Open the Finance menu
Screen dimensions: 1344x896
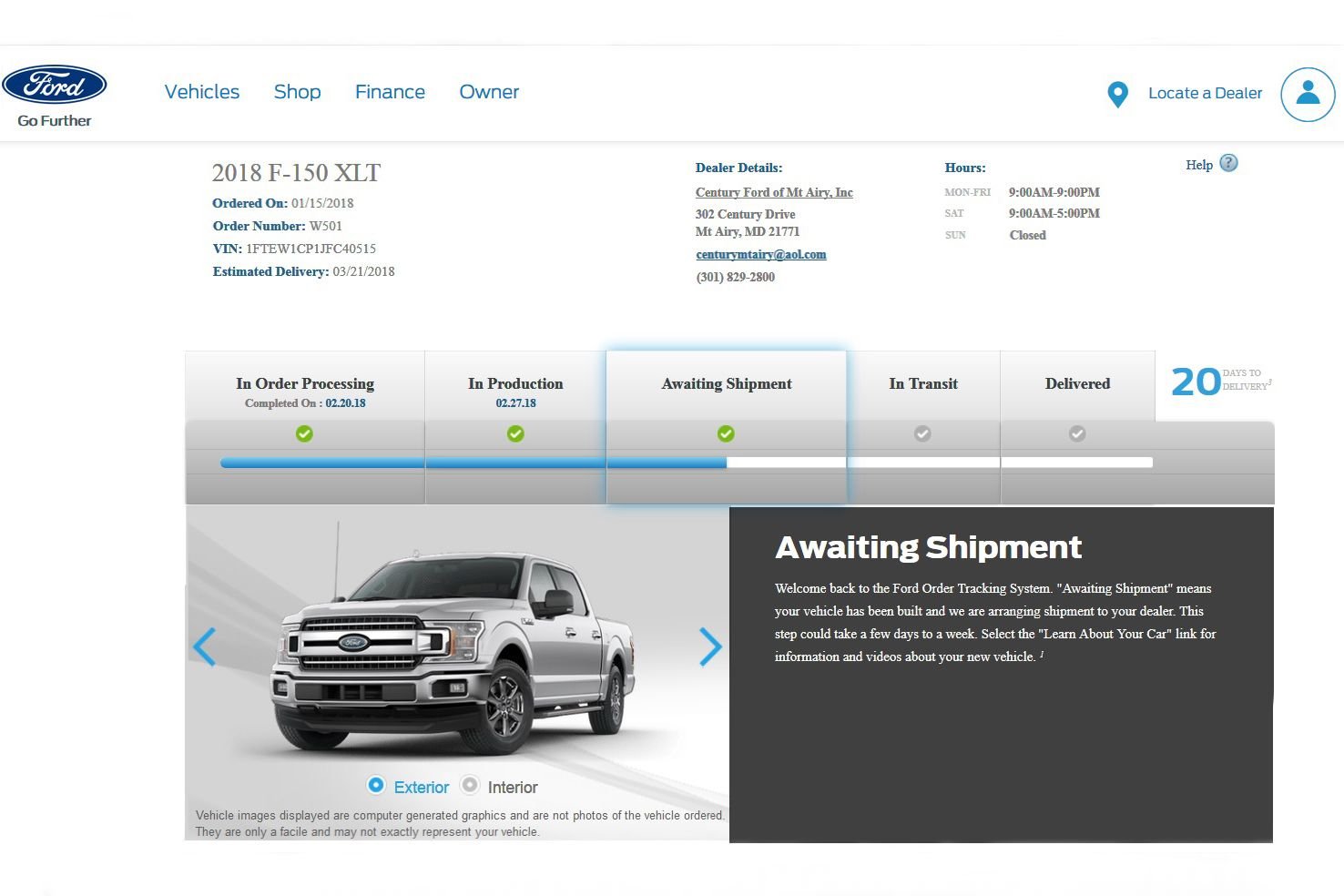(x=390, y=91)
